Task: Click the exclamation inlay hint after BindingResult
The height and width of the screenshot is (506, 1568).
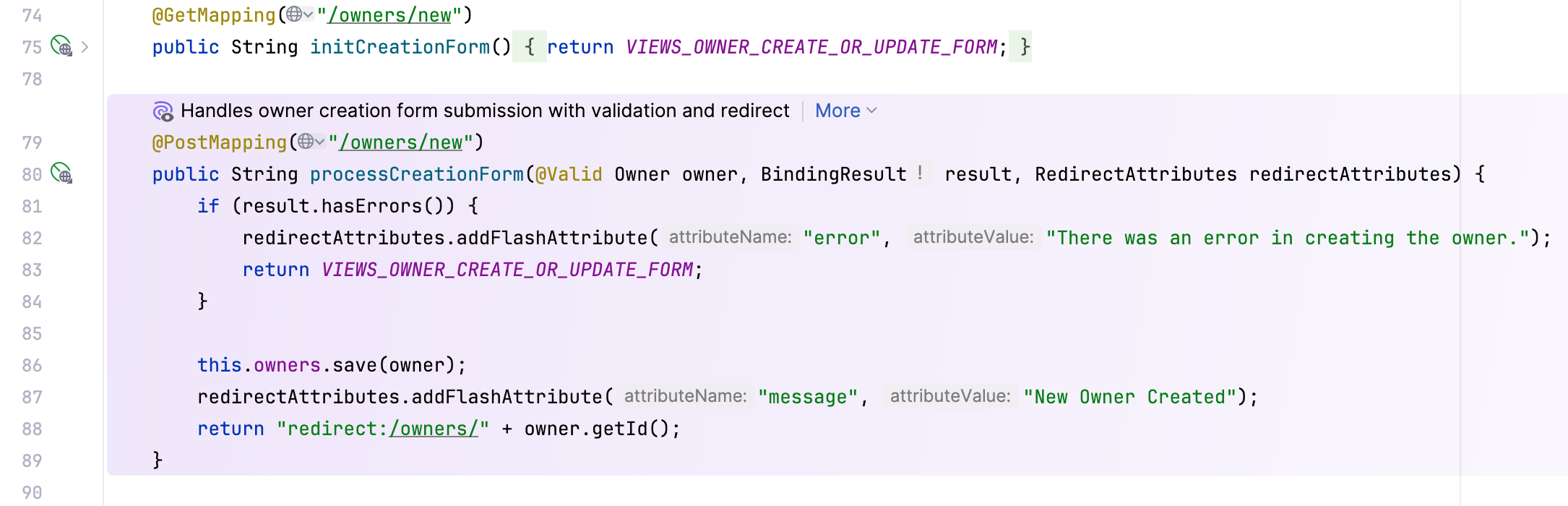Action: [920, 173]
